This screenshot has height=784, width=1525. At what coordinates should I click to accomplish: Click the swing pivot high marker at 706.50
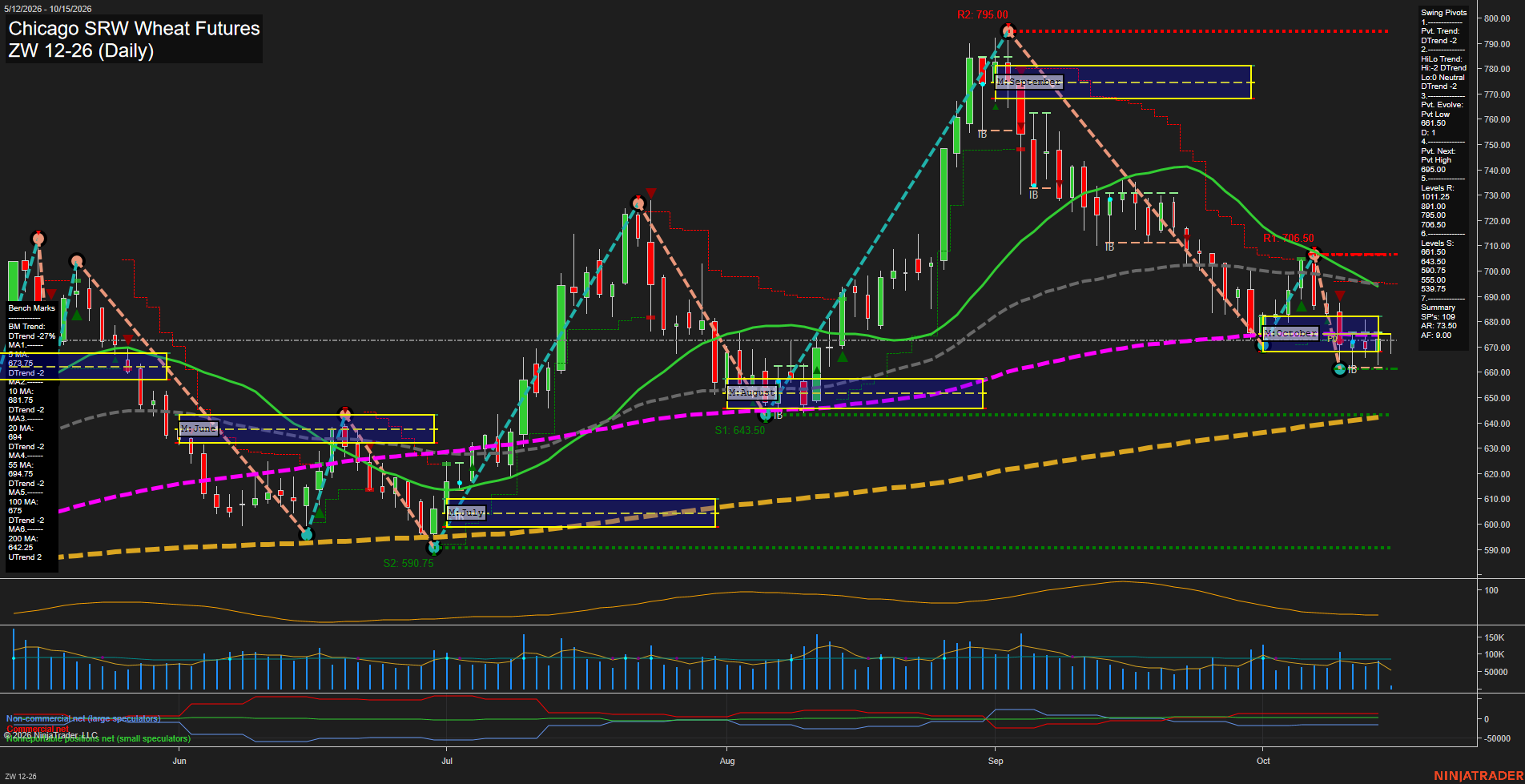click(1314, 255)
